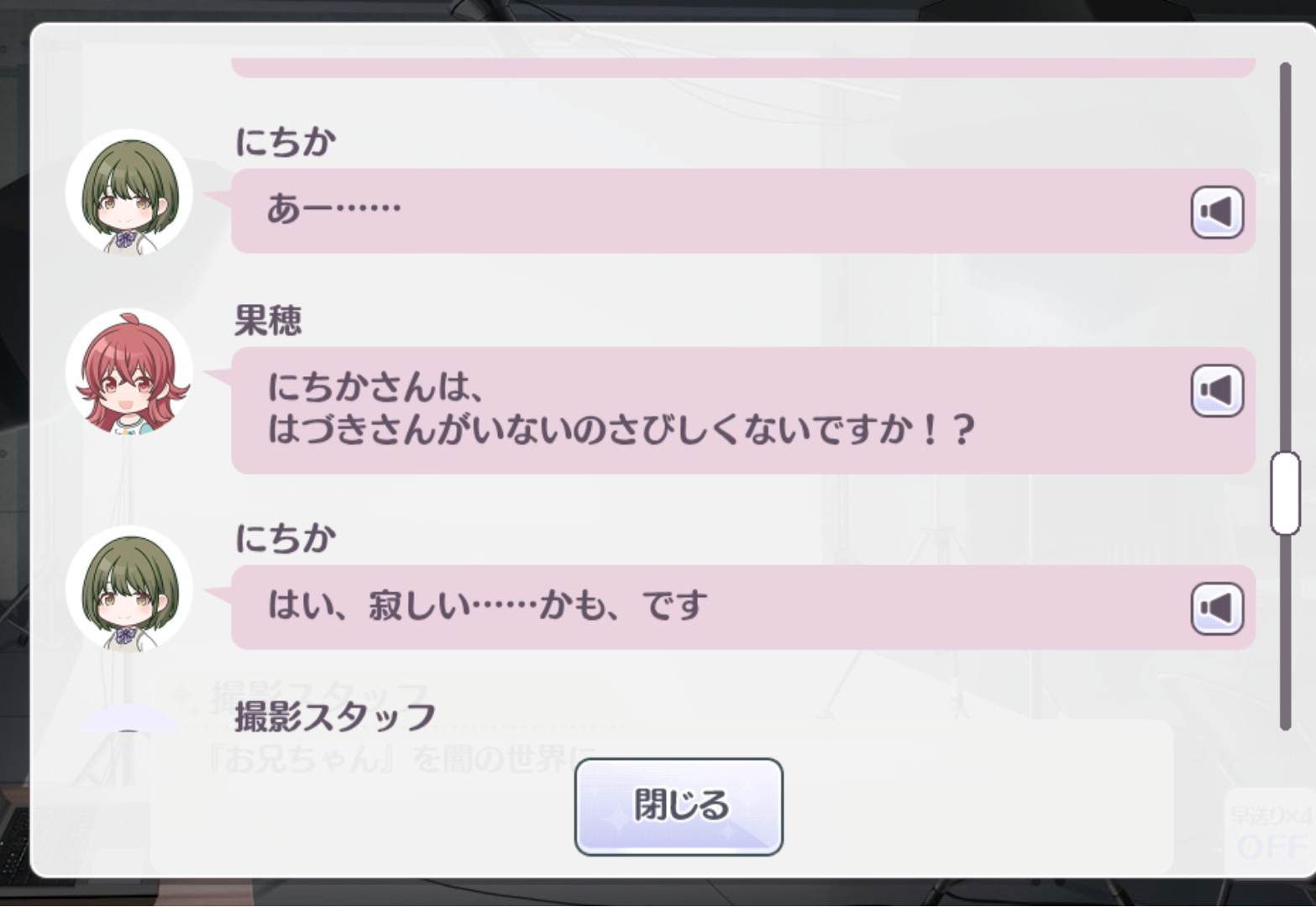
Task: Click the white scrollbar thumb
Action: (1285, 493)
